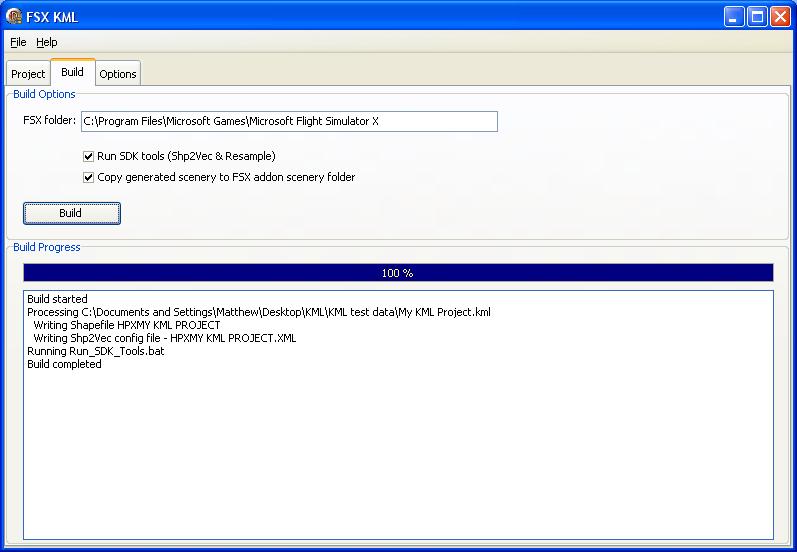Screen dimensions: 797x552
Task: Go to the Options tab
Action: 117,74
